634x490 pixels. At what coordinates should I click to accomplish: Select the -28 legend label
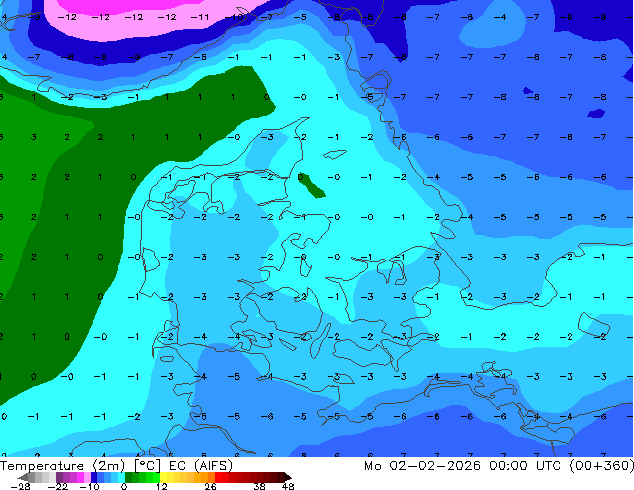pos(21,486)
